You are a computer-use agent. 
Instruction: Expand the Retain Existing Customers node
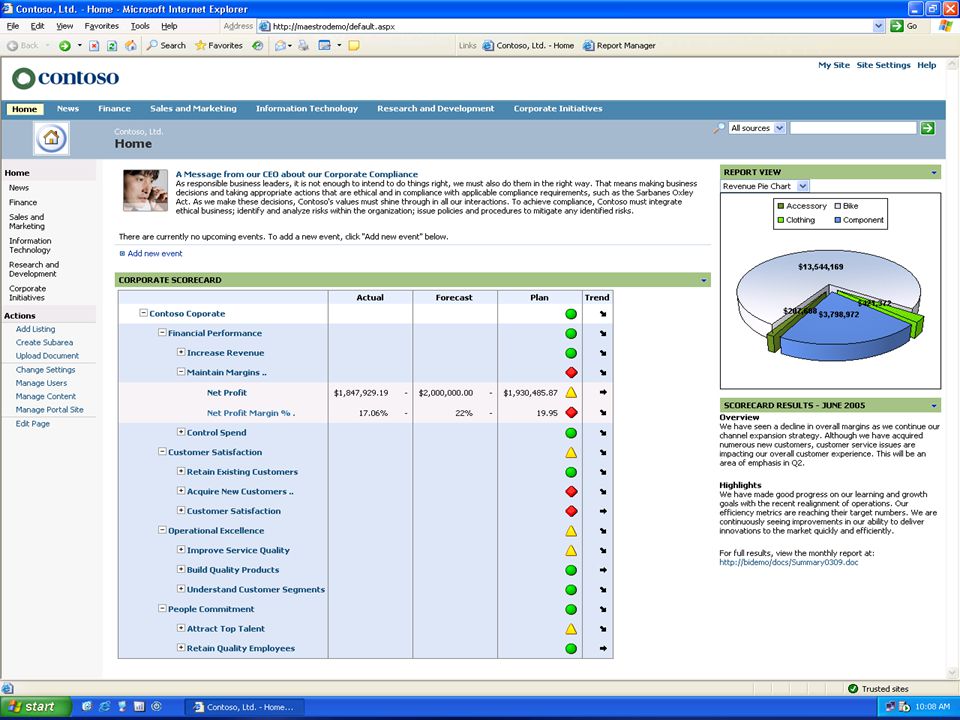(x=181, y=471)
